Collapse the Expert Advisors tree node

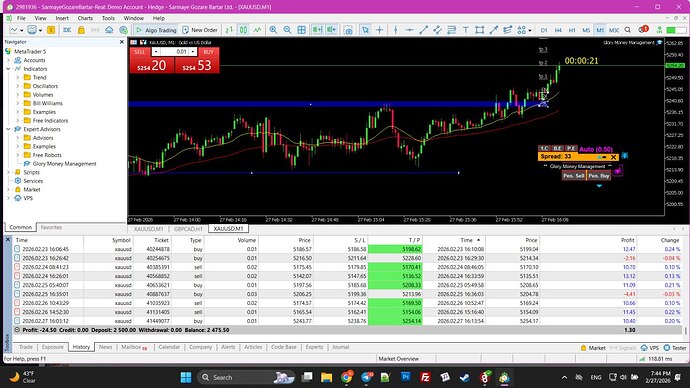pyautogui.click(x=8, y=129)
